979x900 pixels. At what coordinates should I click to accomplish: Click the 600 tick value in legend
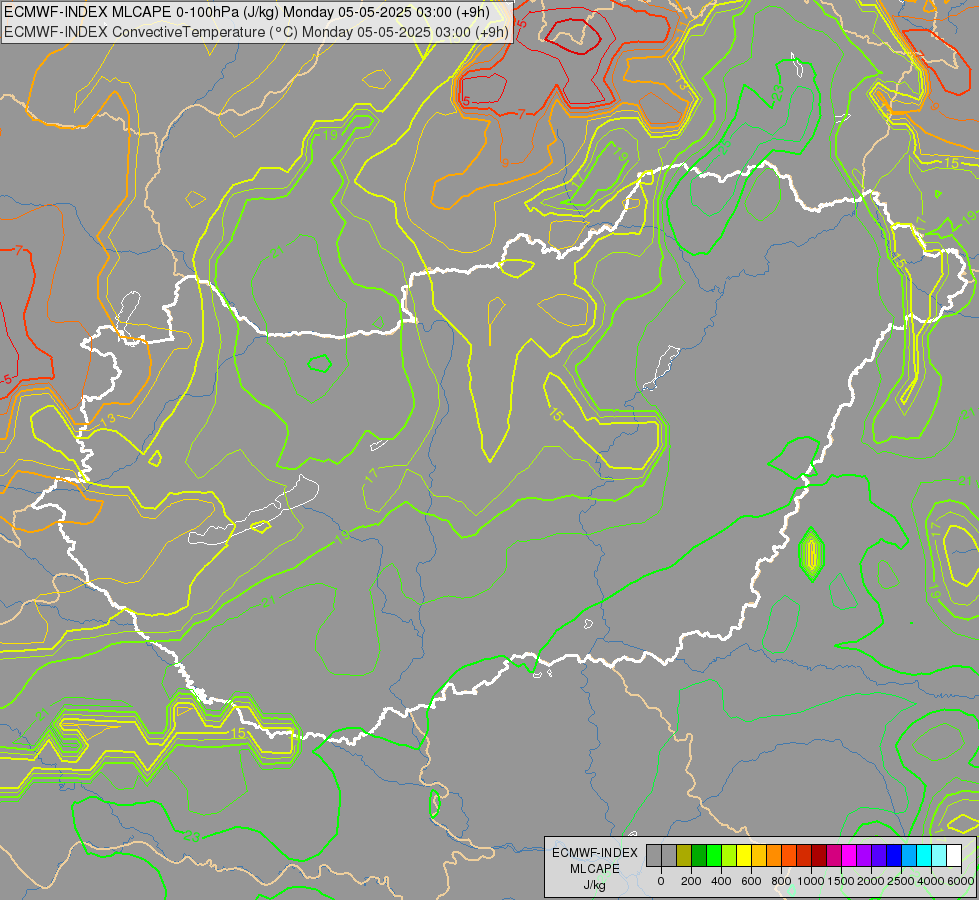(x=751, y=881)
